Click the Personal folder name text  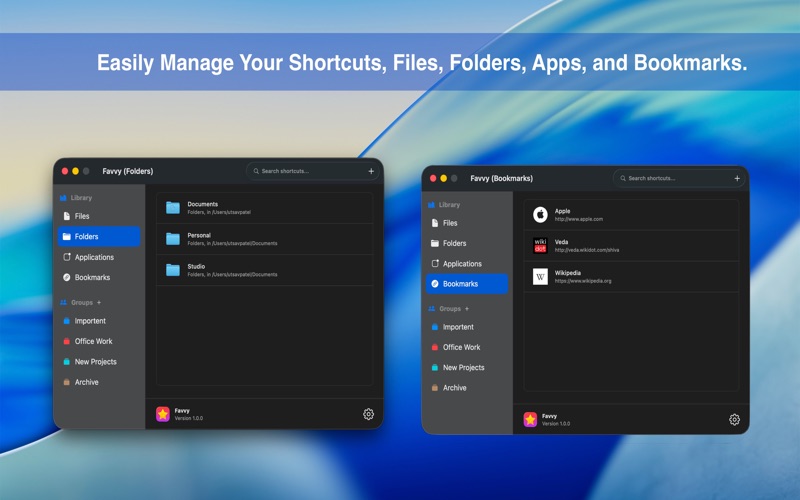pyautogui.click(x=199, y=235)
